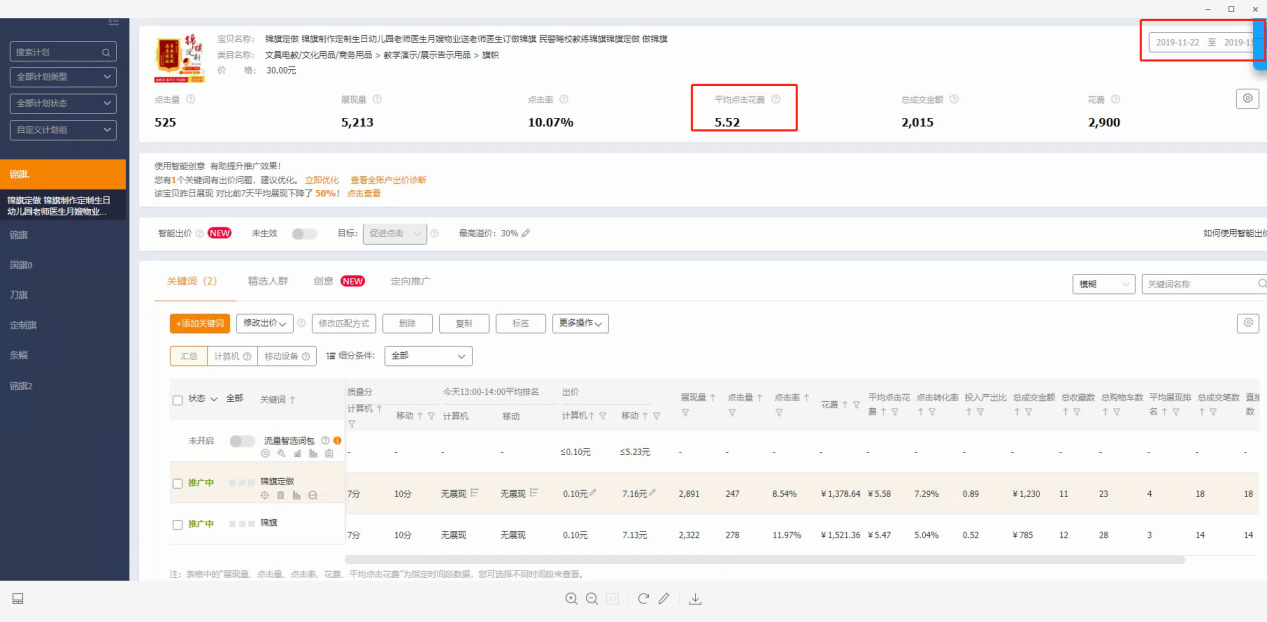Viewport: 1267px width, 622px height.
Task: Open the 细分条件 全部 dropdown
Action: (x=428, y=356)
